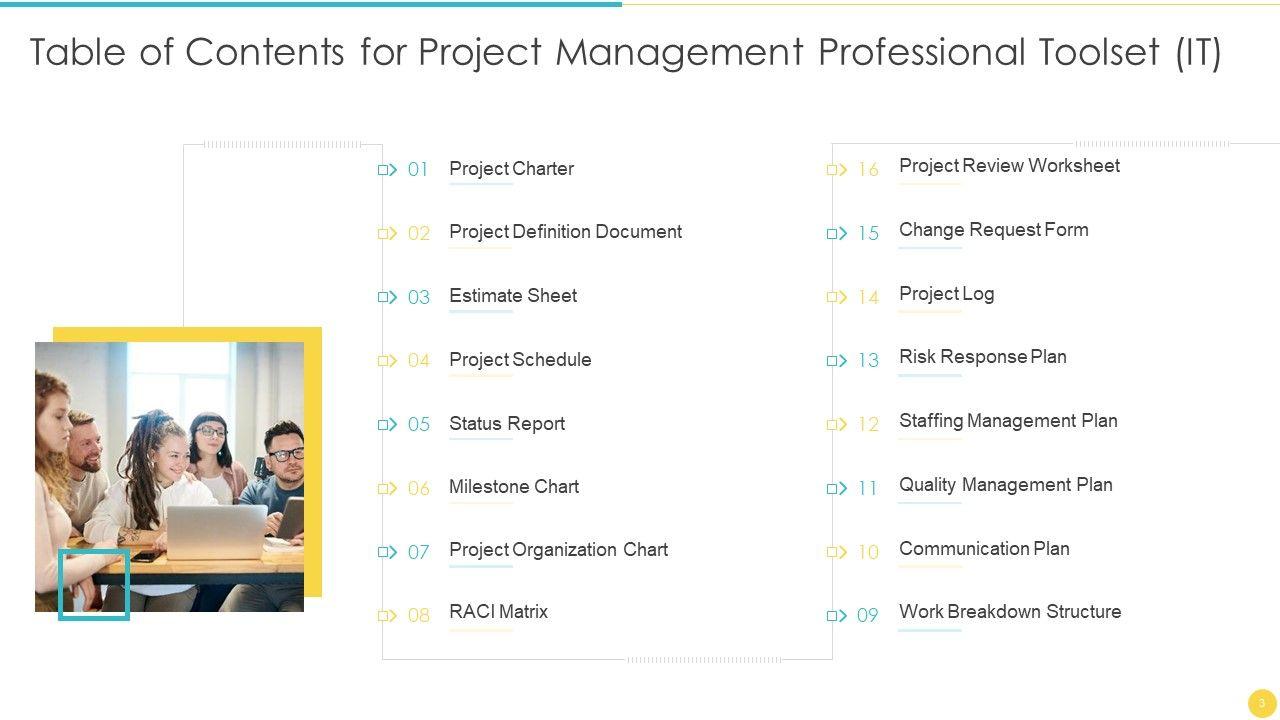
Task: Click the arrow icon beside 09
Action: click(x=837, y=616)
